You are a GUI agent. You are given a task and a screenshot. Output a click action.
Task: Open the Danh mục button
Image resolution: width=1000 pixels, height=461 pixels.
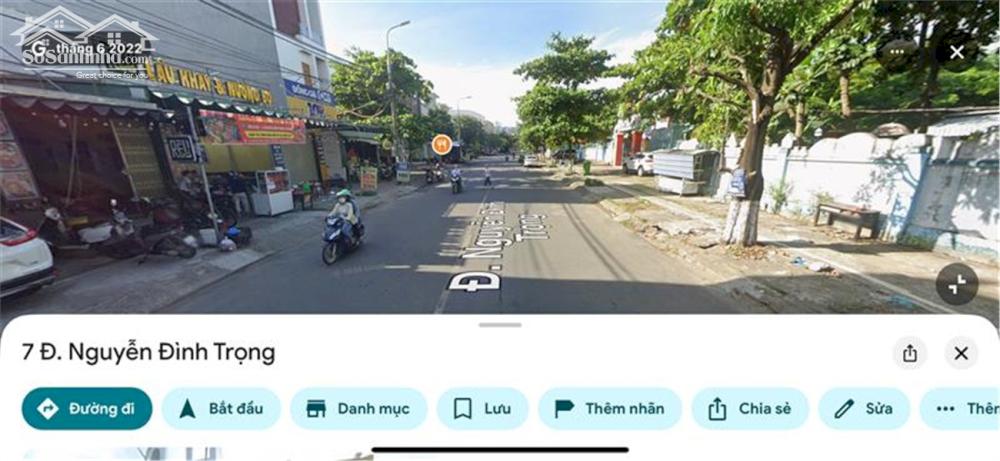click(x=358, y=409)
